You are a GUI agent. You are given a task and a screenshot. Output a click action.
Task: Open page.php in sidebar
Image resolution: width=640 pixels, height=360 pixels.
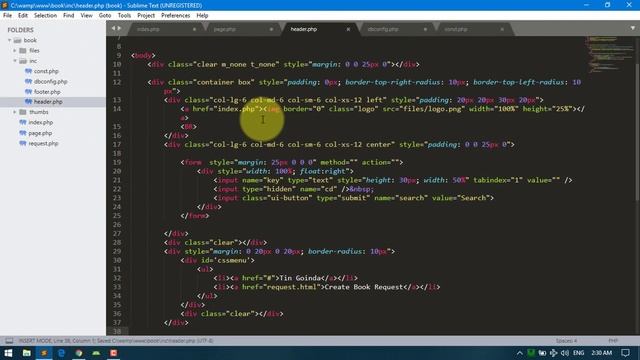40,133
